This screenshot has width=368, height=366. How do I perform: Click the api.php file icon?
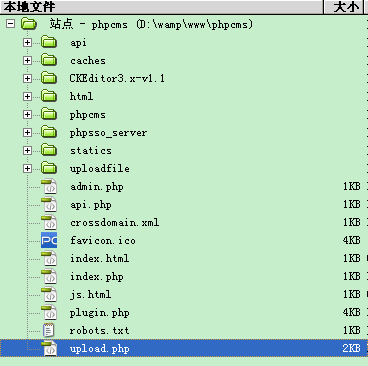click(x=49, y=204)
